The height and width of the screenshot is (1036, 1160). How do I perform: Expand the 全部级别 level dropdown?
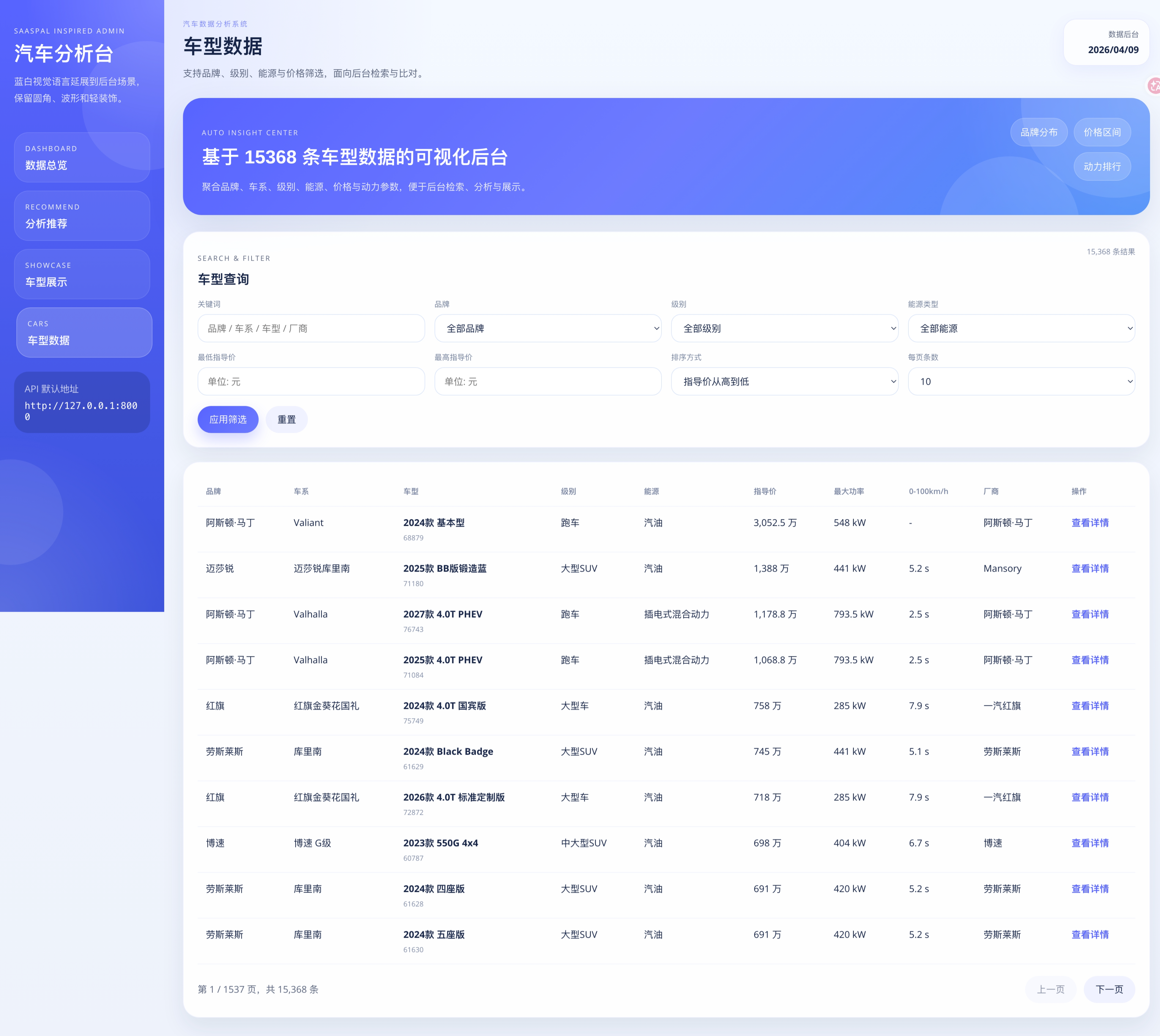click(x=784, y=328)
